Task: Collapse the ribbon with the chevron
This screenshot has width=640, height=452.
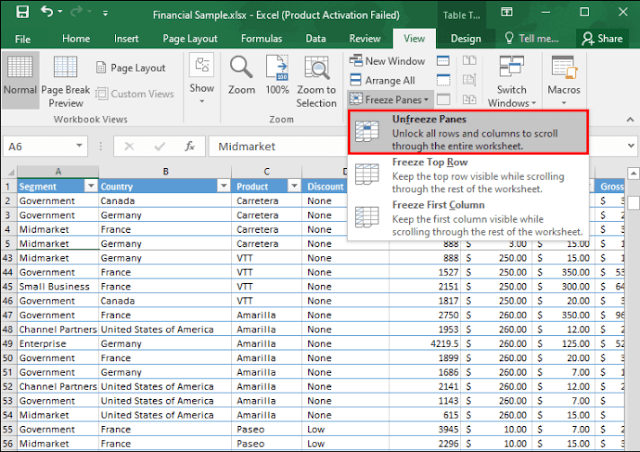Action: [630, 120]
